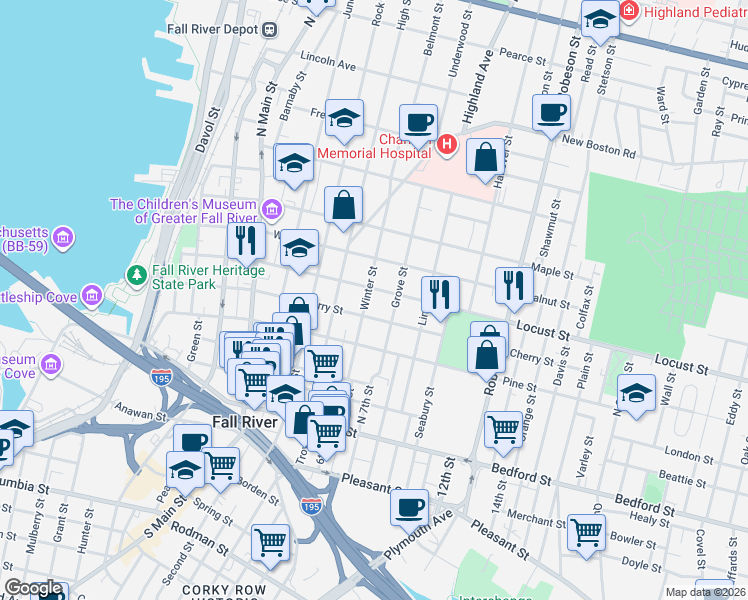Open the shopping bag marker beside the hospital

point(486,160)
